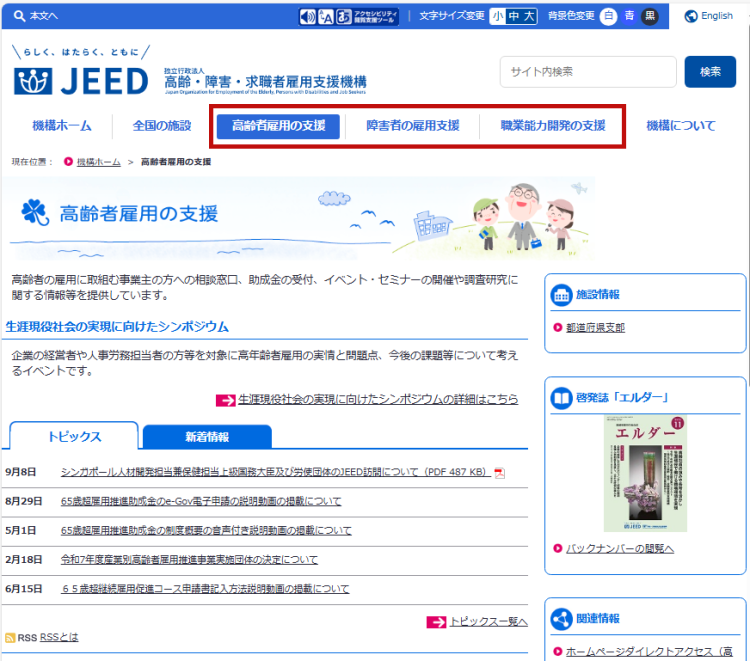This screenshot has width=750, height=661.
Task: Activate the read-aloud speaker icon
Action: pyautogui.click(x=308, y=17)
